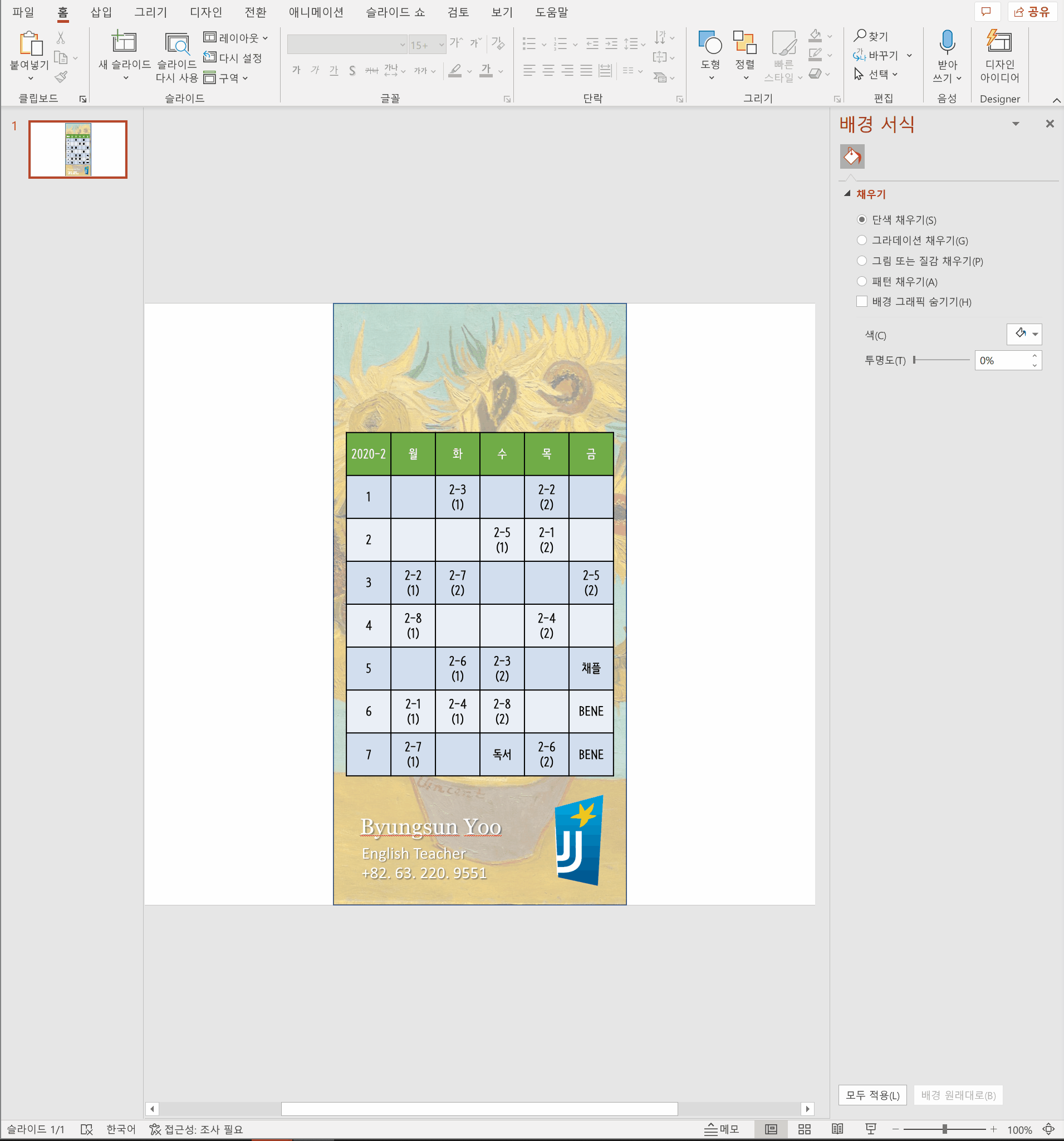1064x1141 pixels.
Task: Click the New Slide (새 슬라이드) icon
Action: pyautogui.click(x=124, y=42)
